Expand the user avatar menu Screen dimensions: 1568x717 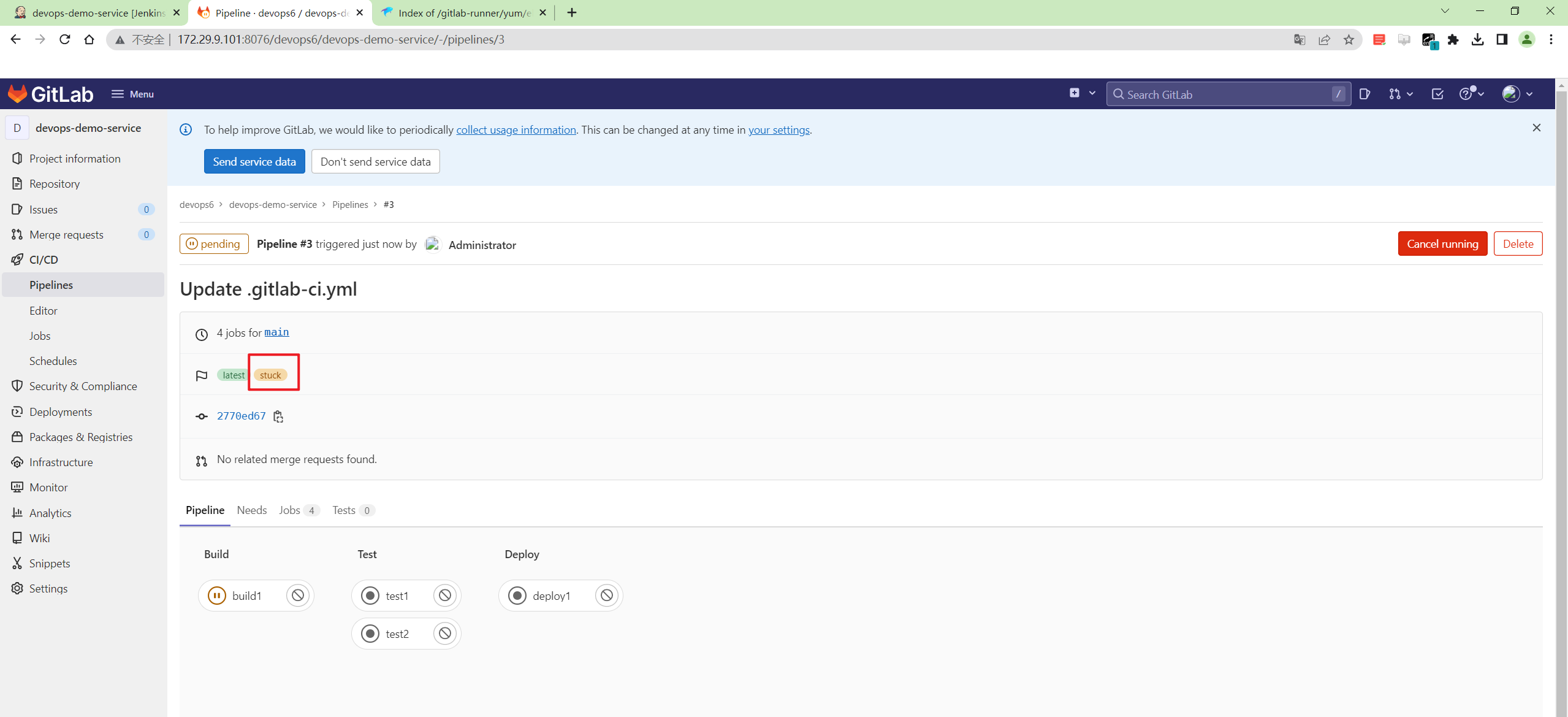coord(1517,94)
